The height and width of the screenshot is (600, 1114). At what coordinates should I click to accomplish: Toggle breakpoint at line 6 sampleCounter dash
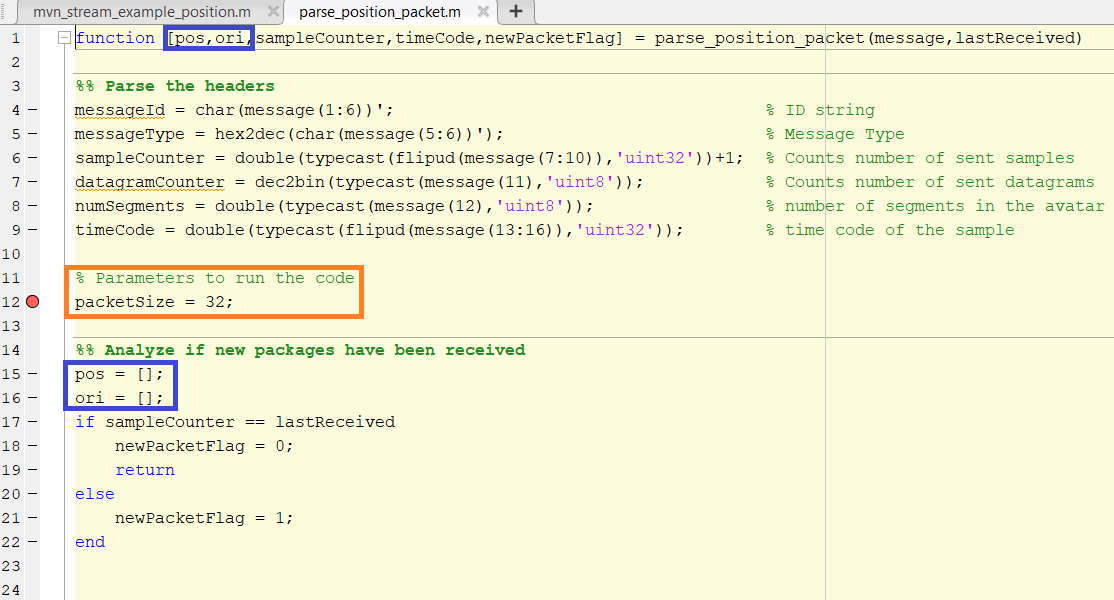click(x=33, y=158)
